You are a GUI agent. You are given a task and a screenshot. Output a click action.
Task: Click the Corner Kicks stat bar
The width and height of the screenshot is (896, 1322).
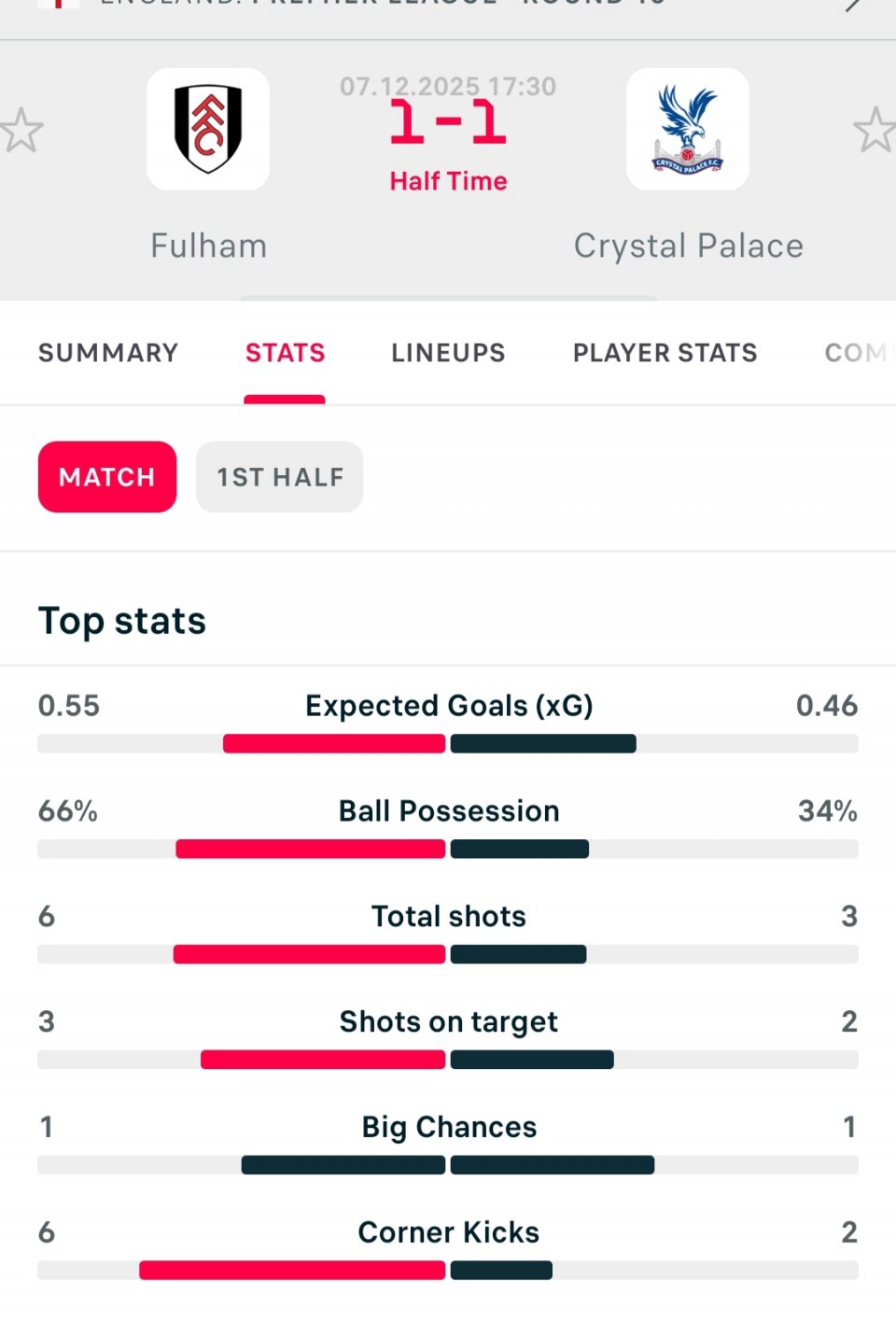coord(448,1271)
